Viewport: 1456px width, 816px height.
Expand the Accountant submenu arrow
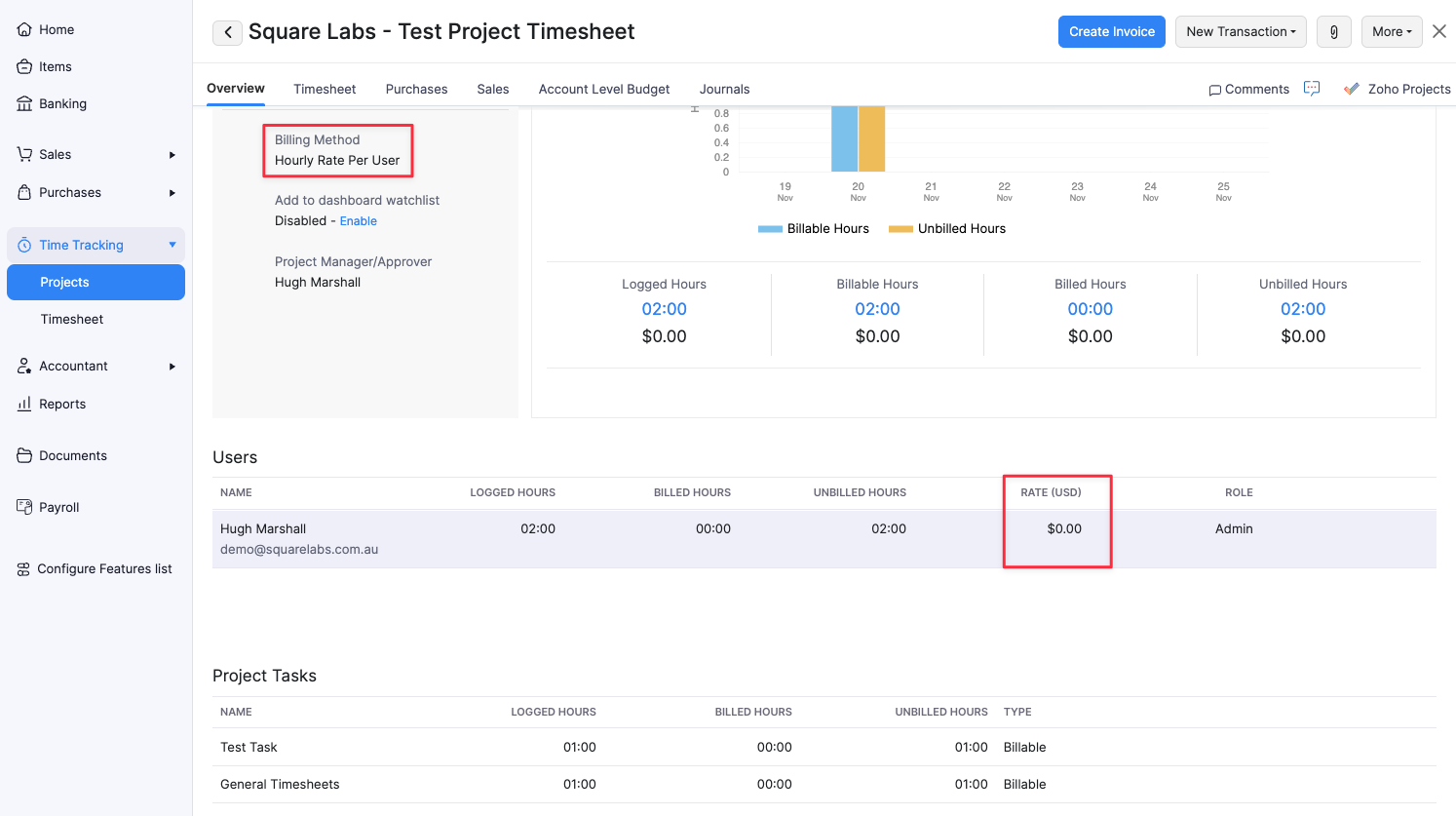coord(172,367)
